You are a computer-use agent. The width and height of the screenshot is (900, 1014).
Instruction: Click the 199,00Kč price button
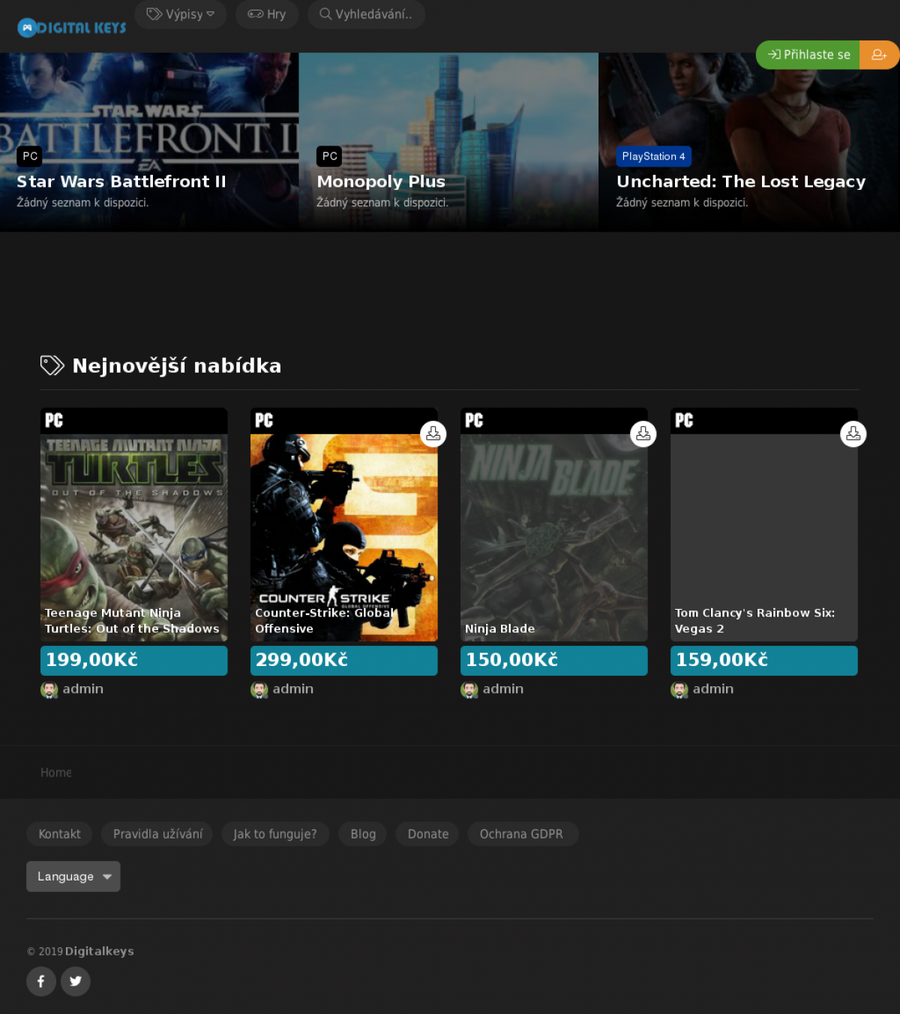(x=134, y=660)
